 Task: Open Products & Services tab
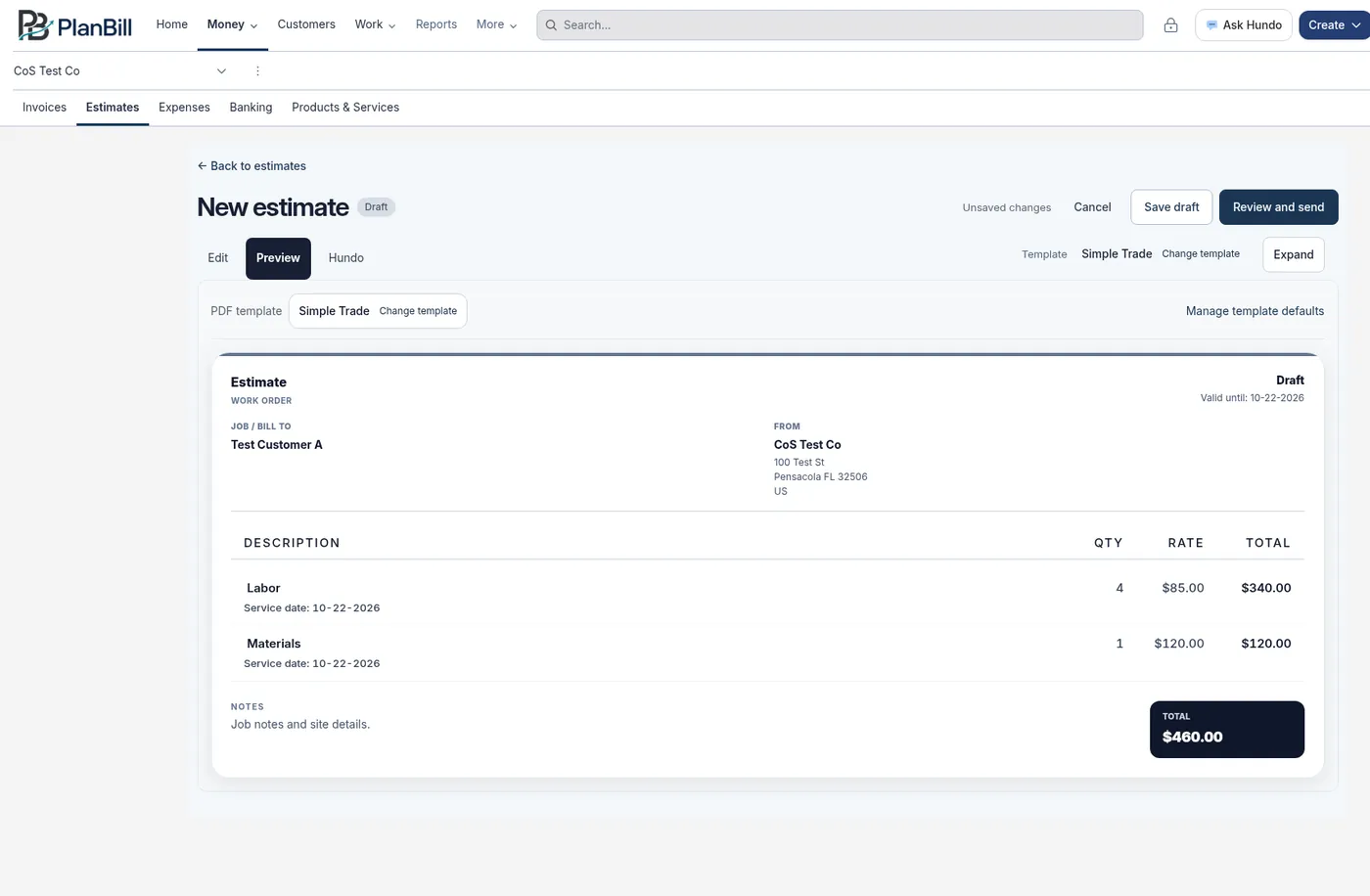[x=345, y=108]
